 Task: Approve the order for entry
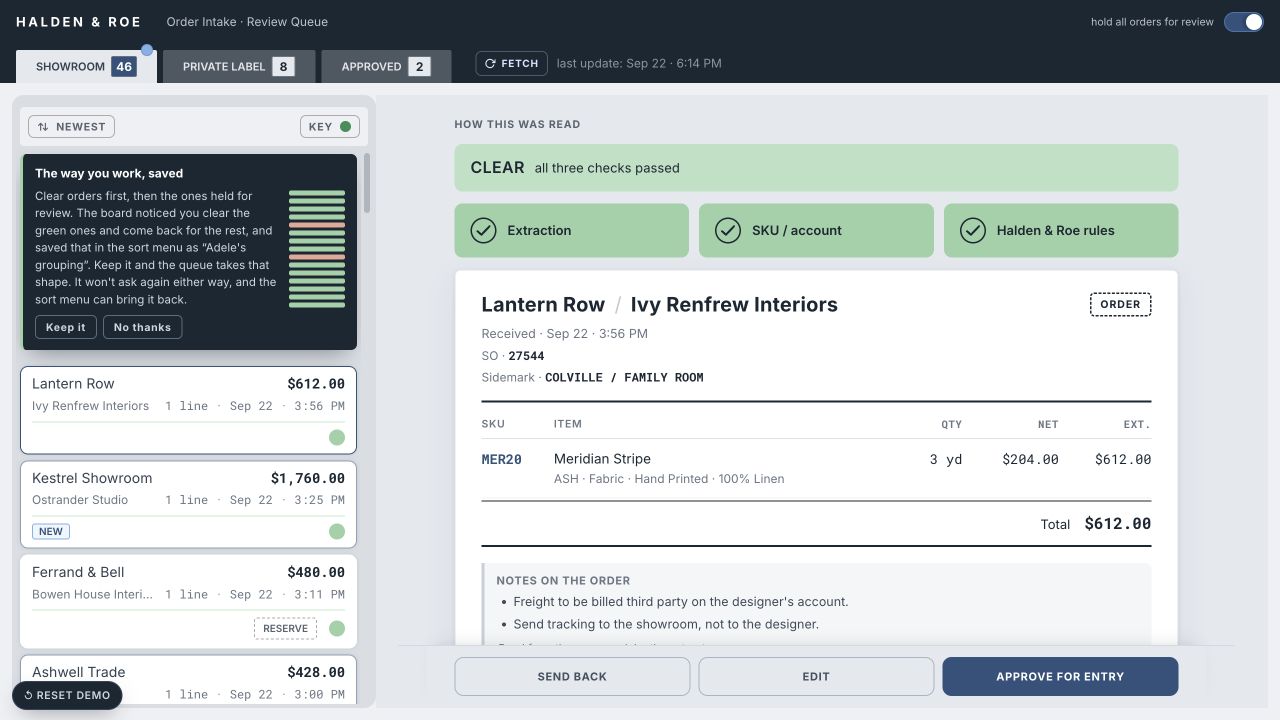coord(1060,676)
